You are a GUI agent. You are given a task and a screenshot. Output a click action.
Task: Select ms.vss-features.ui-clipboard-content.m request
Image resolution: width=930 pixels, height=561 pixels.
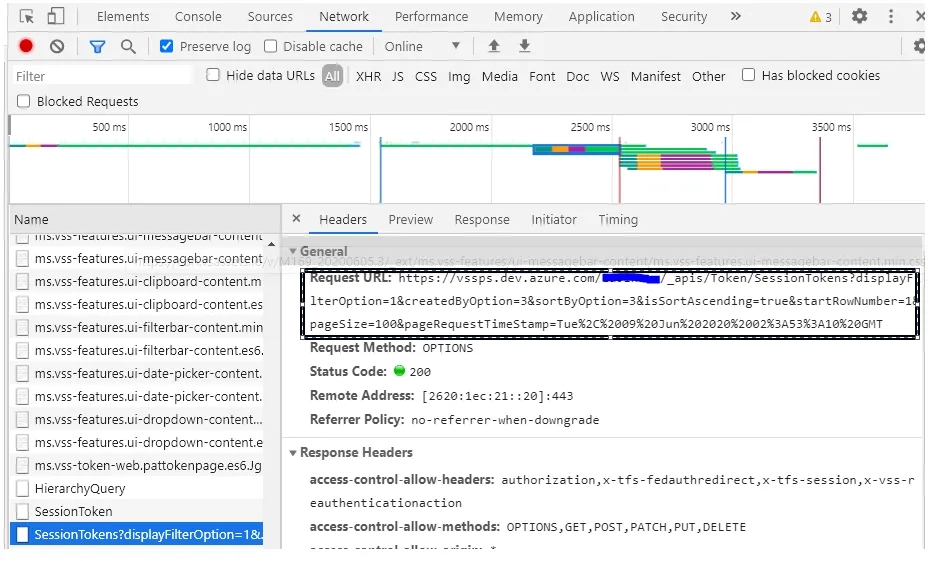(x=136, y=282)
